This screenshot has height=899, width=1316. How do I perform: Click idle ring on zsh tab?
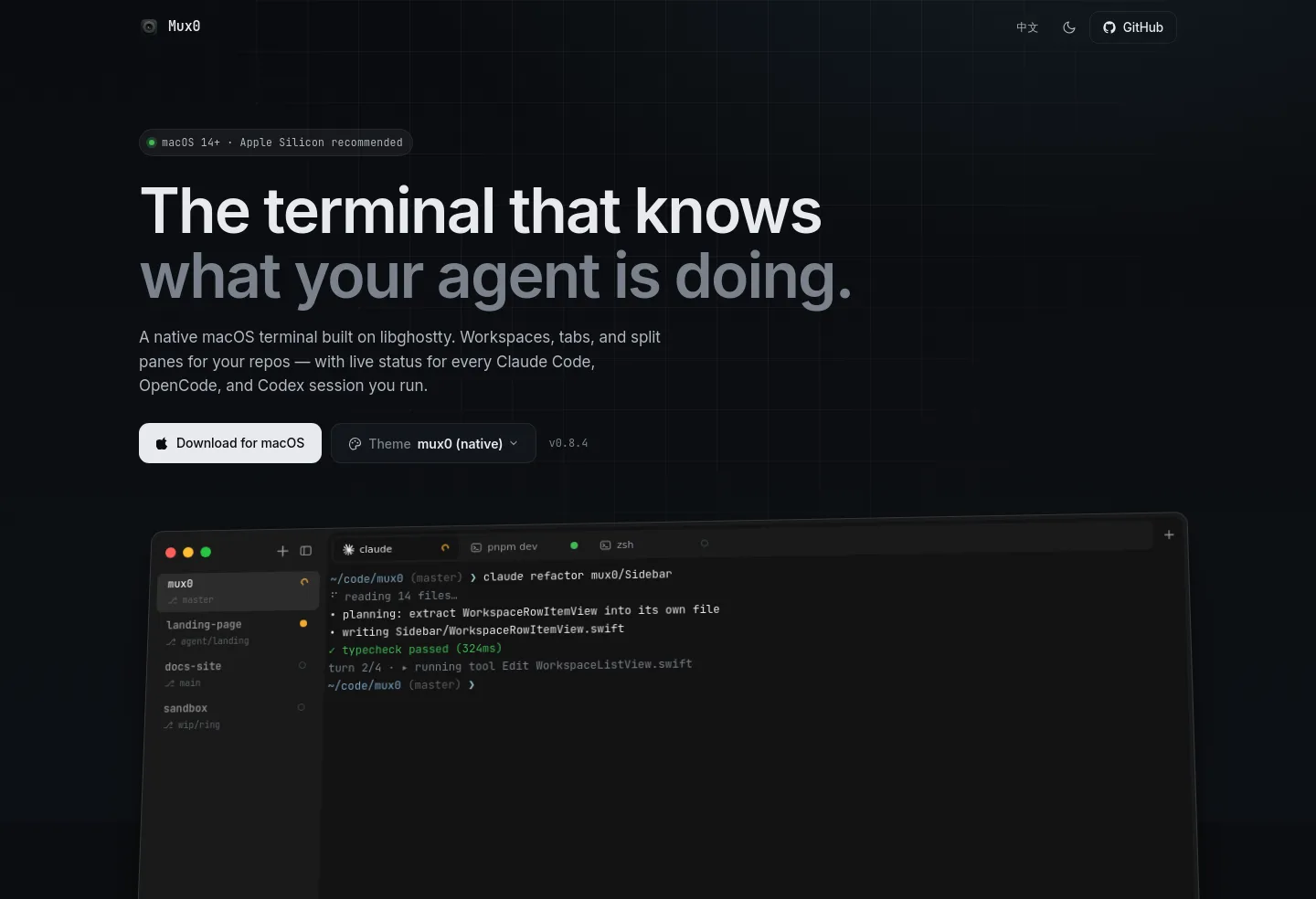705,544
